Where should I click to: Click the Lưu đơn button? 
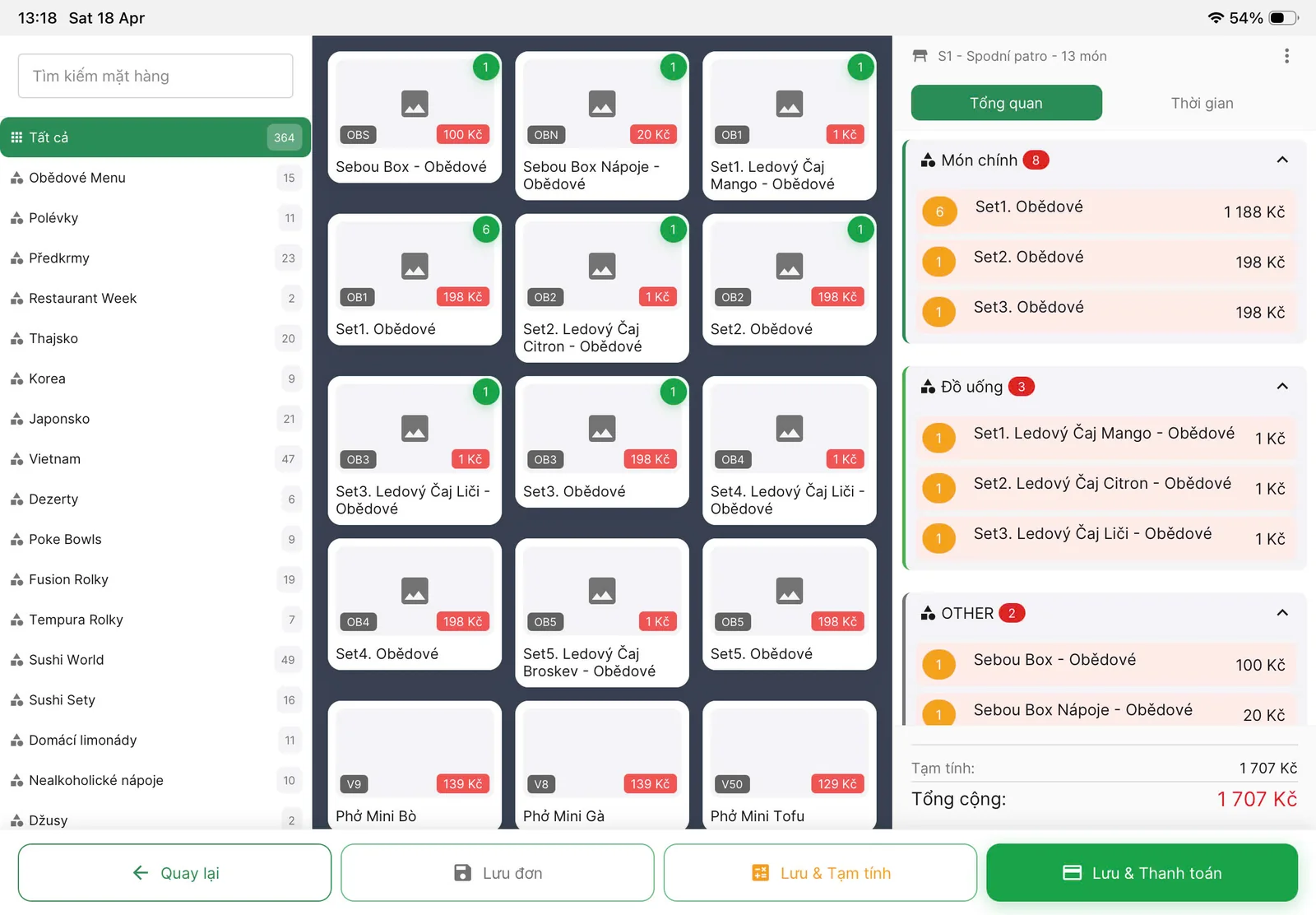click(x=498, y=873)
